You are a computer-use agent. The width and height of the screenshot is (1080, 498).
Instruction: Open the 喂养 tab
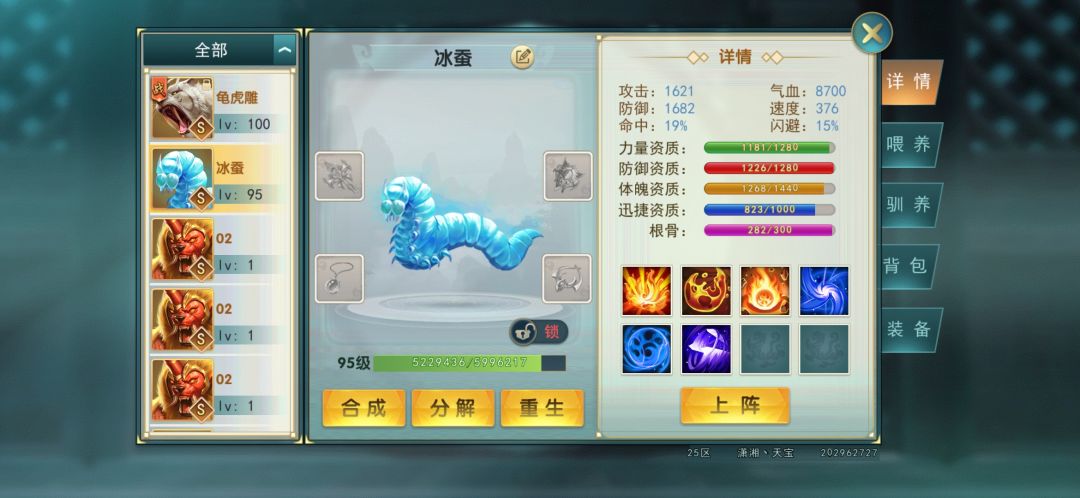pos(909,145)
